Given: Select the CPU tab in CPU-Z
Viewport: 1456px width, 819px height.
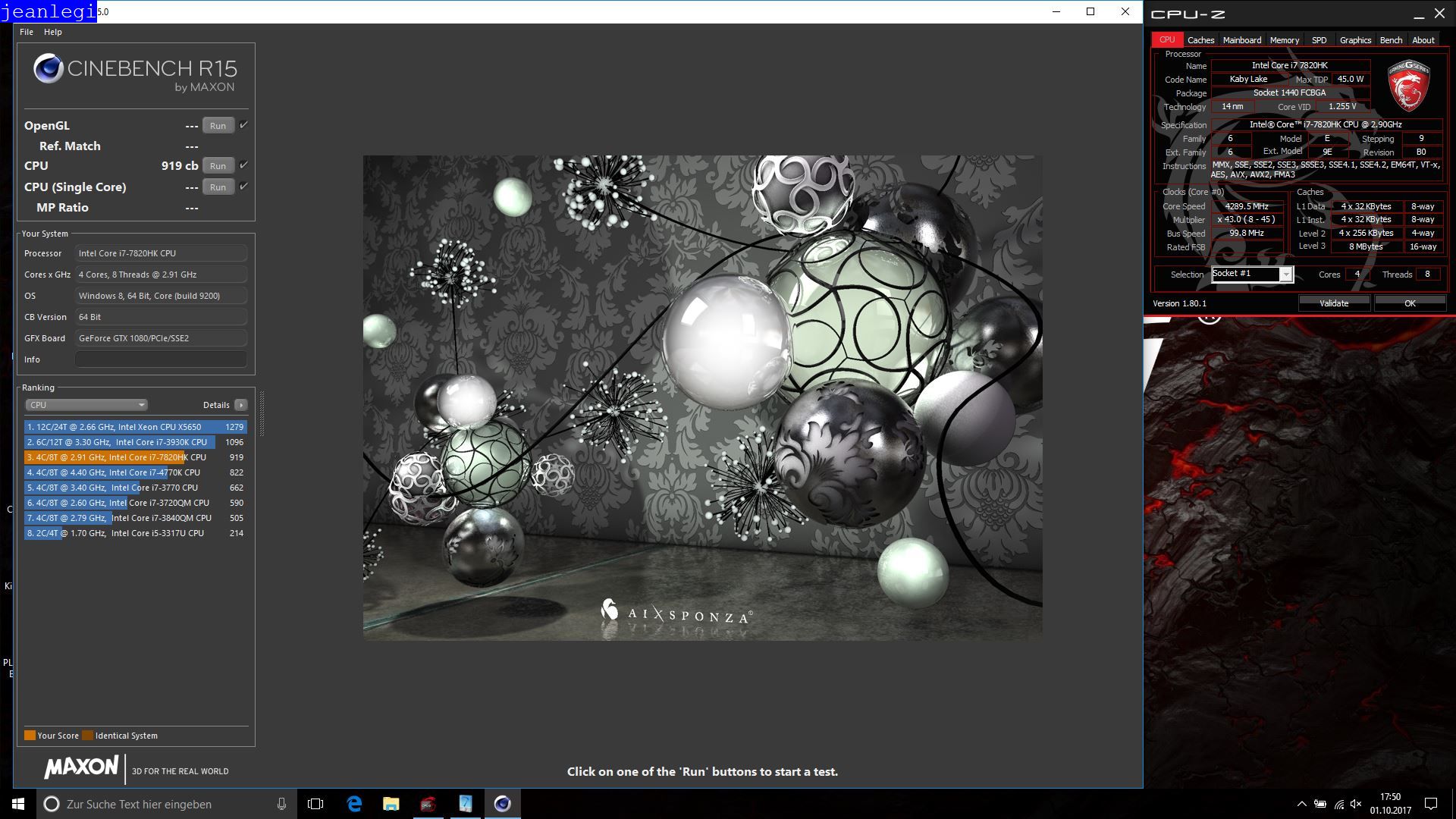Looking at the screenshot, I should (x=1167, y=39).
